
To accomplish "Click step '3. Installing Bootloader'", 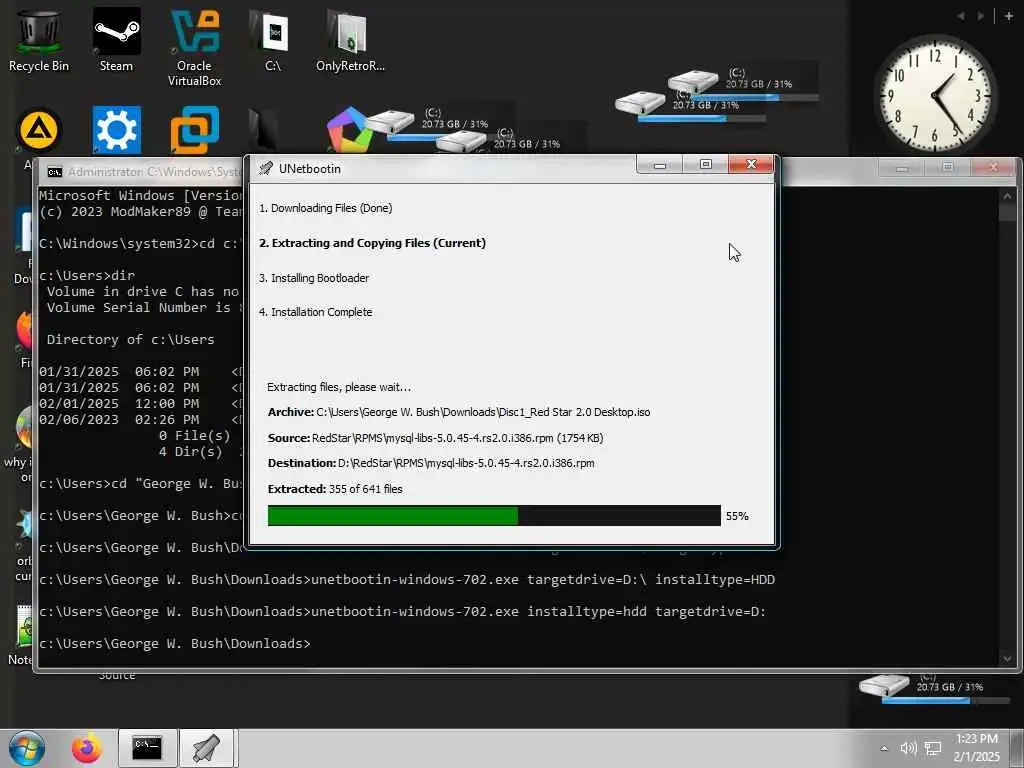I will click(314, 278).
